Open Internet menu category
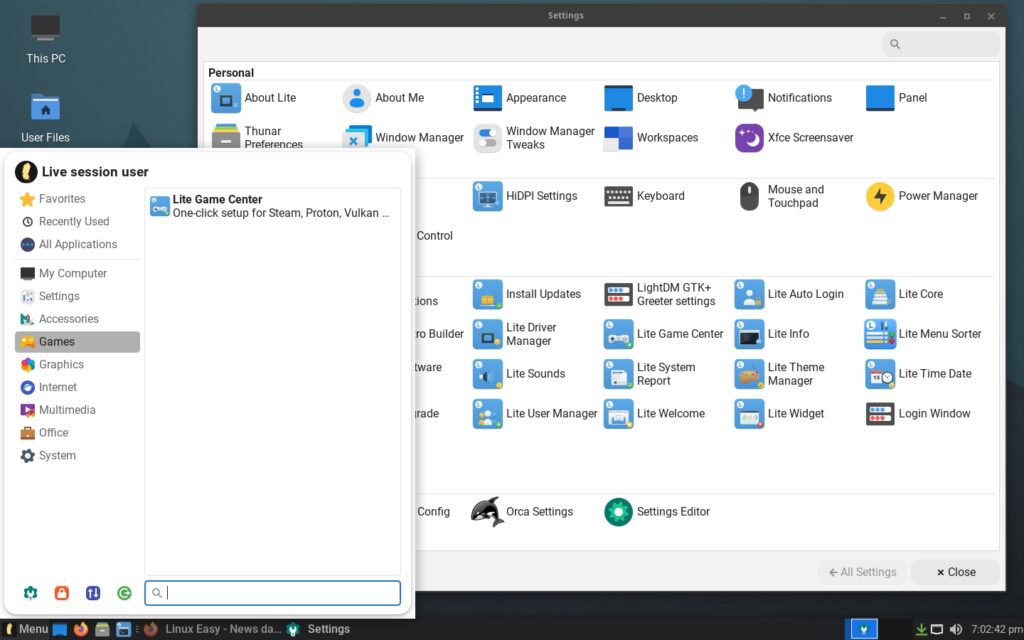This screenshot has width=1024, height=640. tap(77, 387)
